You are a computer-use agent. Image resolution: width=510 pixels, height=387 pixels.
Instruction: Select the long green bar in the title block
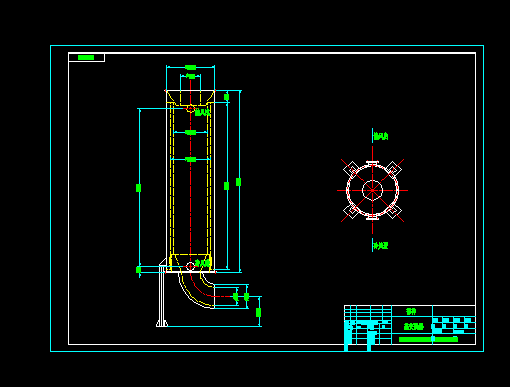[x=428, y=339]
